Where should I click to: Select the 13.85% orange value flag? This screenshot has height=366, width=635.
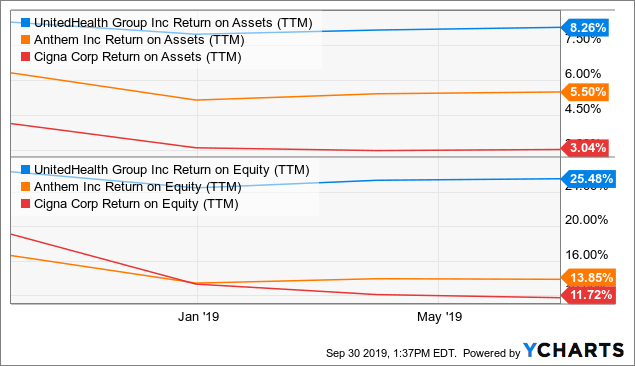[588, 278]
